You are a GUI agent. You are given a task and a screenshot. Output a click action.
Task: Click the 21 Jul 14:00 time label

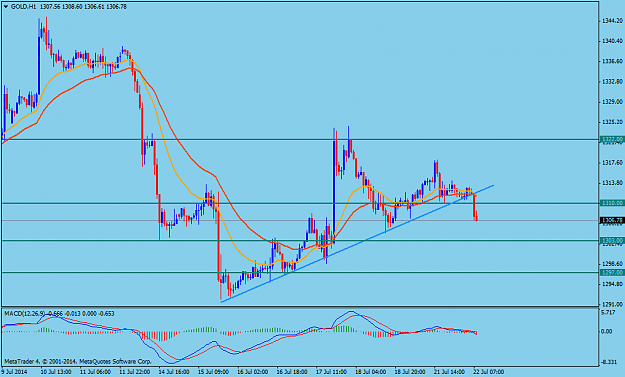449,372
